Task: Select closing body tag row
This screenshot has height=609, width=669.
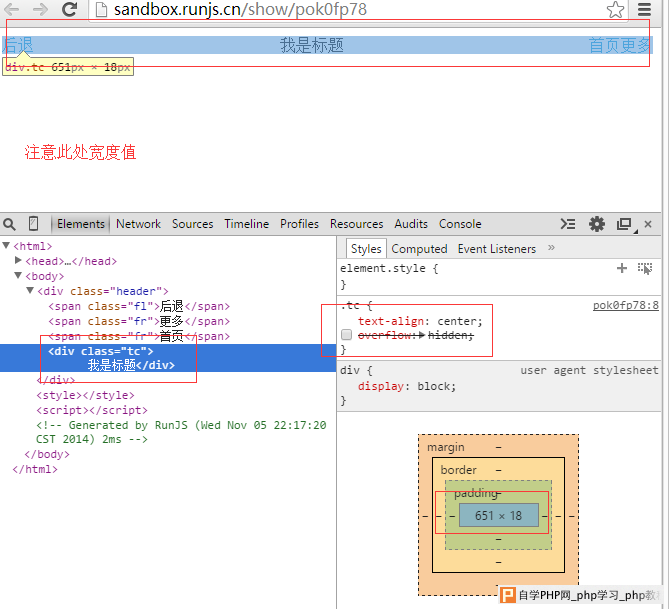Action: click(x=47, y=454)
